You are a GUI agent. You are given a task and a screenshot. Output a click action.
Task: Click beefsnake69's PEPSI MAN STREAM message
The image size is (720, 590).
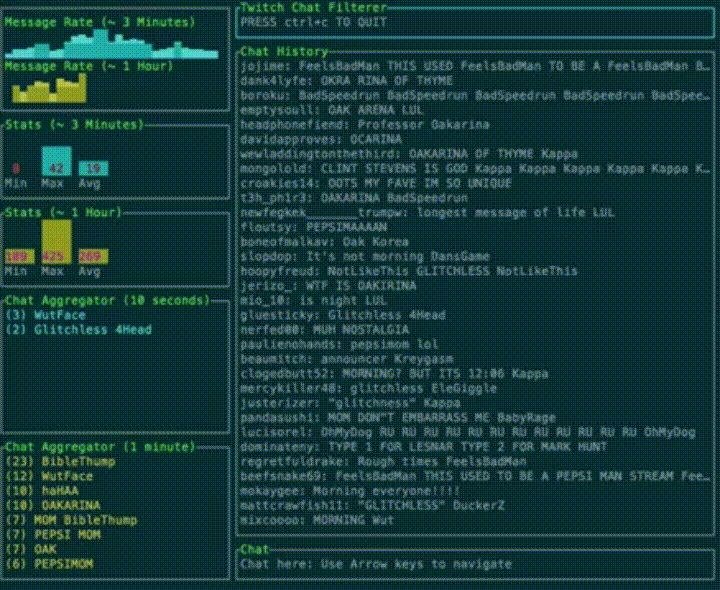click(475, 476)
